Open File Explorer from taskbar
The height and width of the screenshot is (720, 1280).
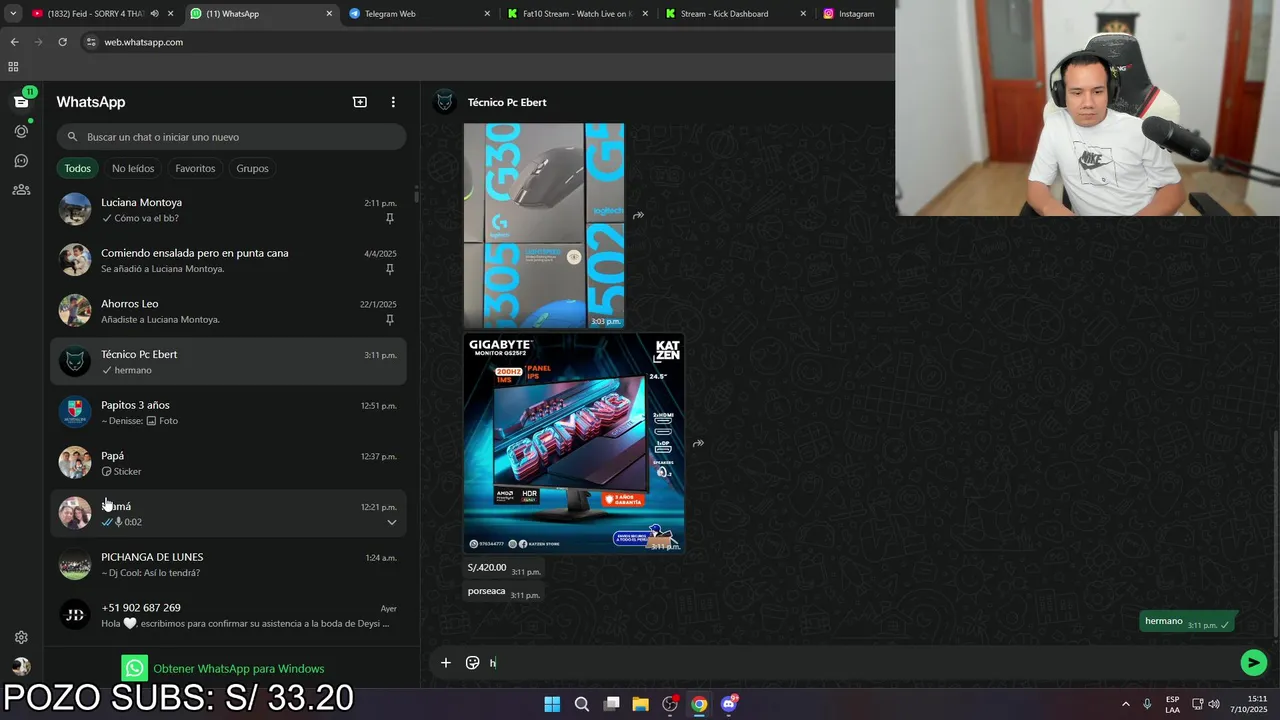(x=640, y=704)
